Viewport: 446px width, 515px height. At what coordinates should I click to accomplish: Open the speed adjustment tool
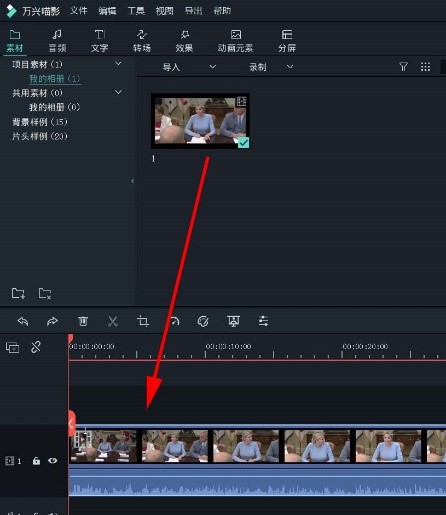174,321
